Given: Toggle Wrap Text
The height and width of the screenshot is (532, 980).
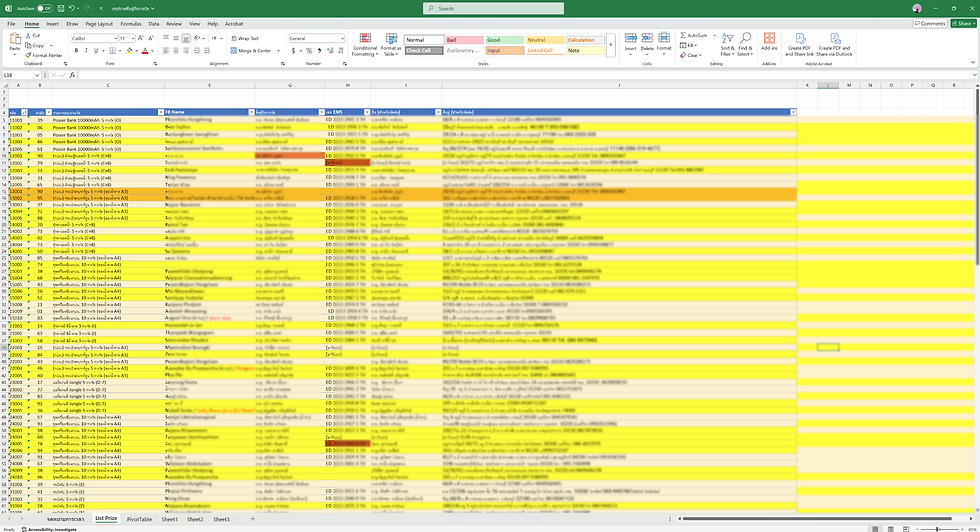Looking at the screenshot, I should pyautogui.click(x=244, y=38).
